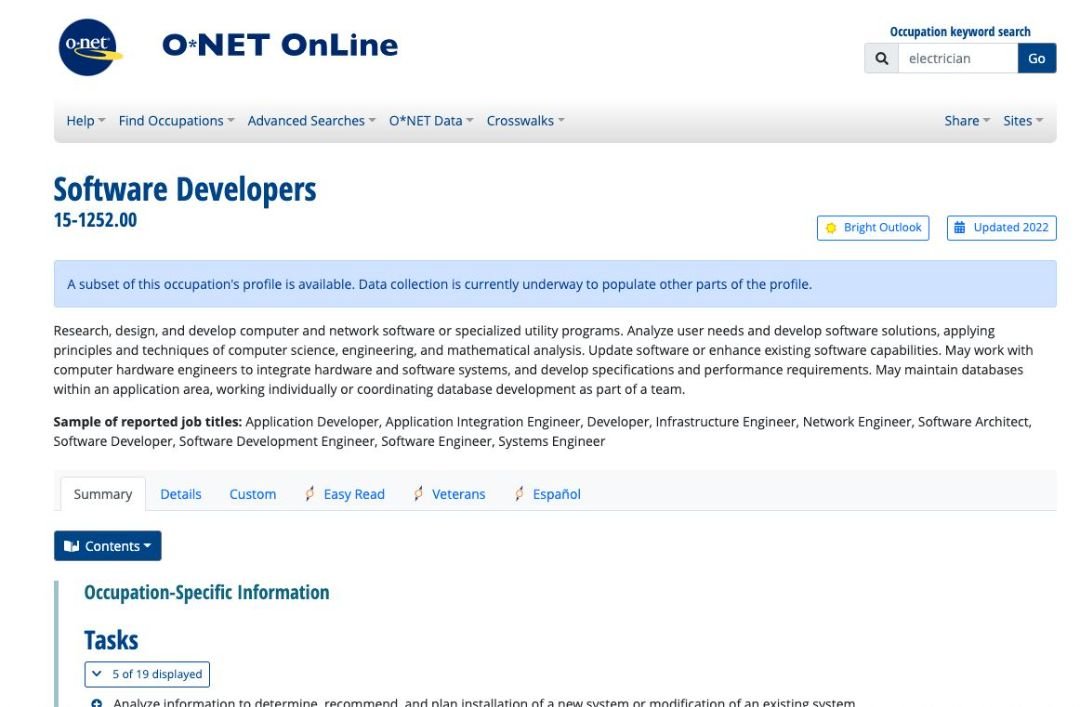Click the magnifying glass search icon
1080x707 pixels.
click(x=882, y=59)
